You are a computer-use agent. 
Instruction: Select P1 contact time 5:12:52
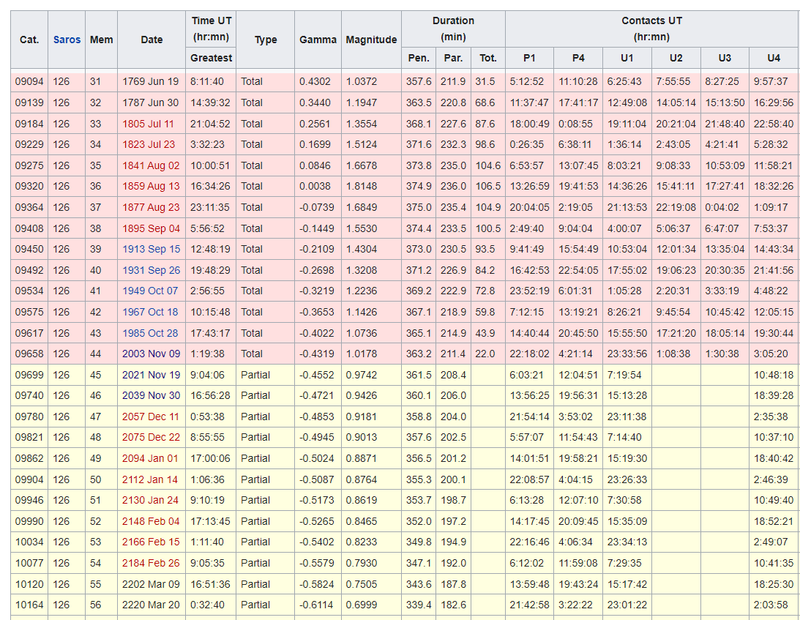[x=529, y=82]
